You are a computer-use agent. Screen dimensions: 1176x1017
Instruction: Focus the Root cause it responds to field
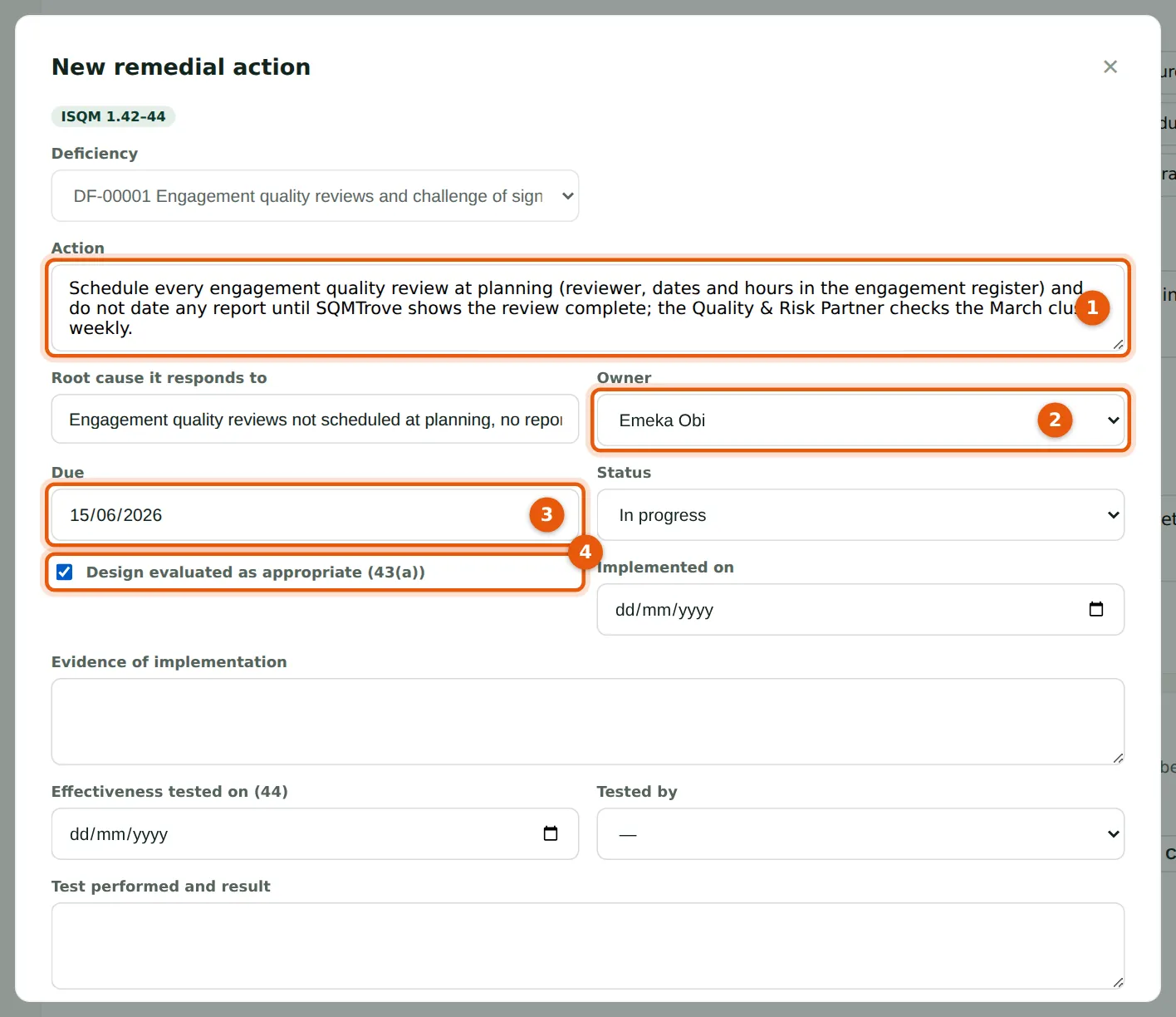315,420
